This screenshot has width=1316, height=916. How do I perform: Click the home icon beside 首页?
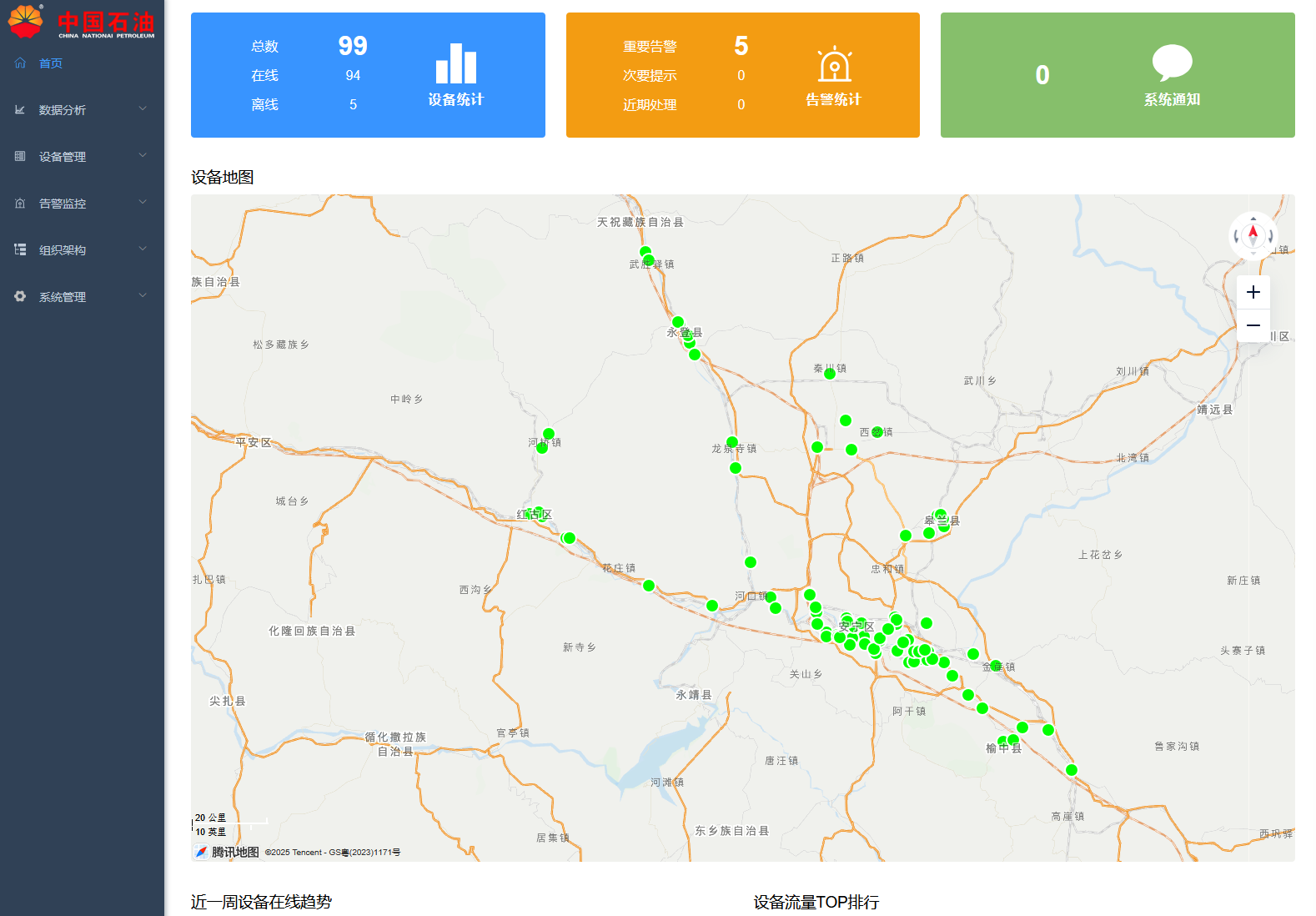tap(20, 63)
